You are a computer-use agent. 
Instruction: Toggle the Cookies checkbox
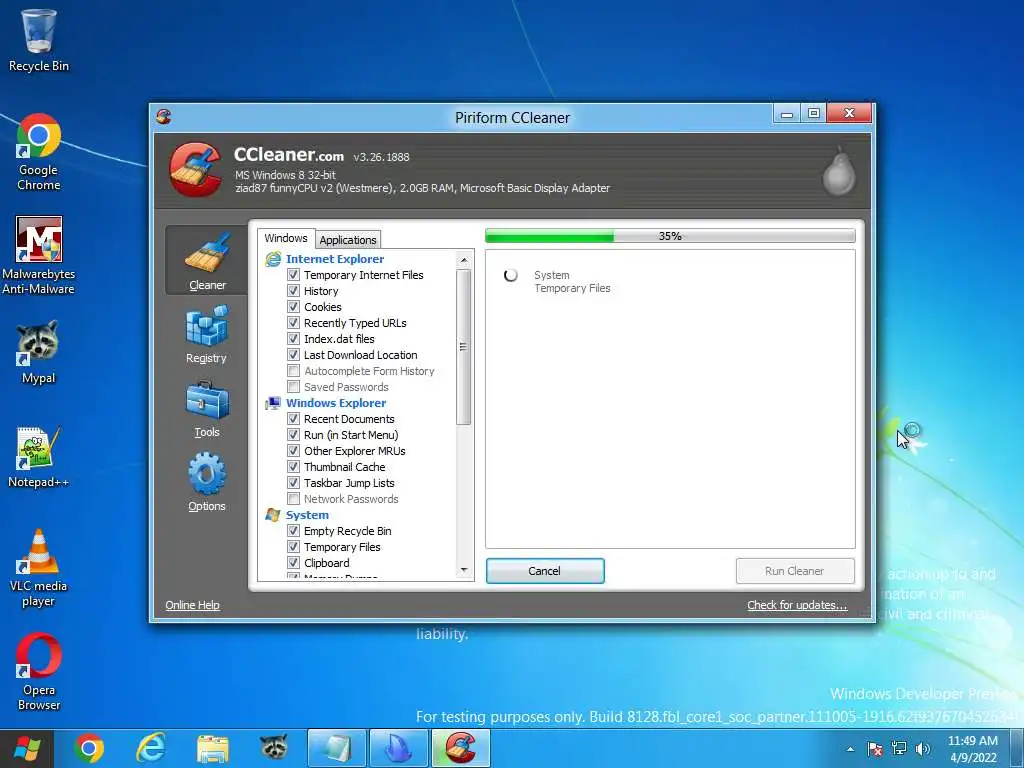point(293,307)
